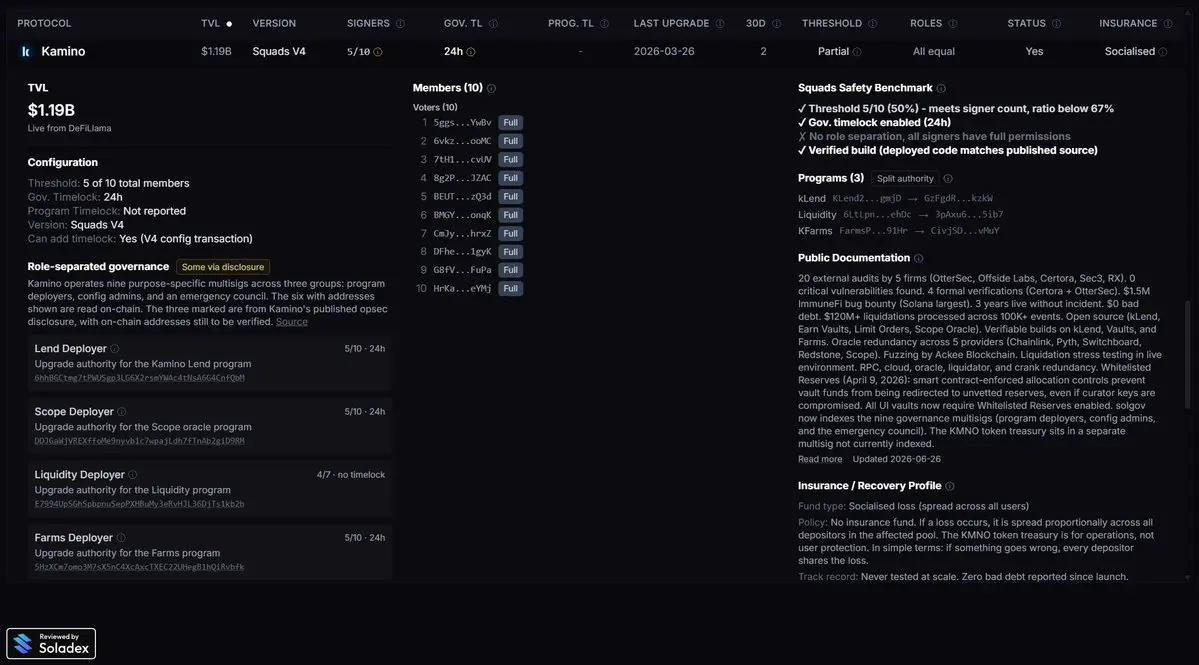
Task: Sort by the PROTOCOL column header
Action: click(44, 24)
